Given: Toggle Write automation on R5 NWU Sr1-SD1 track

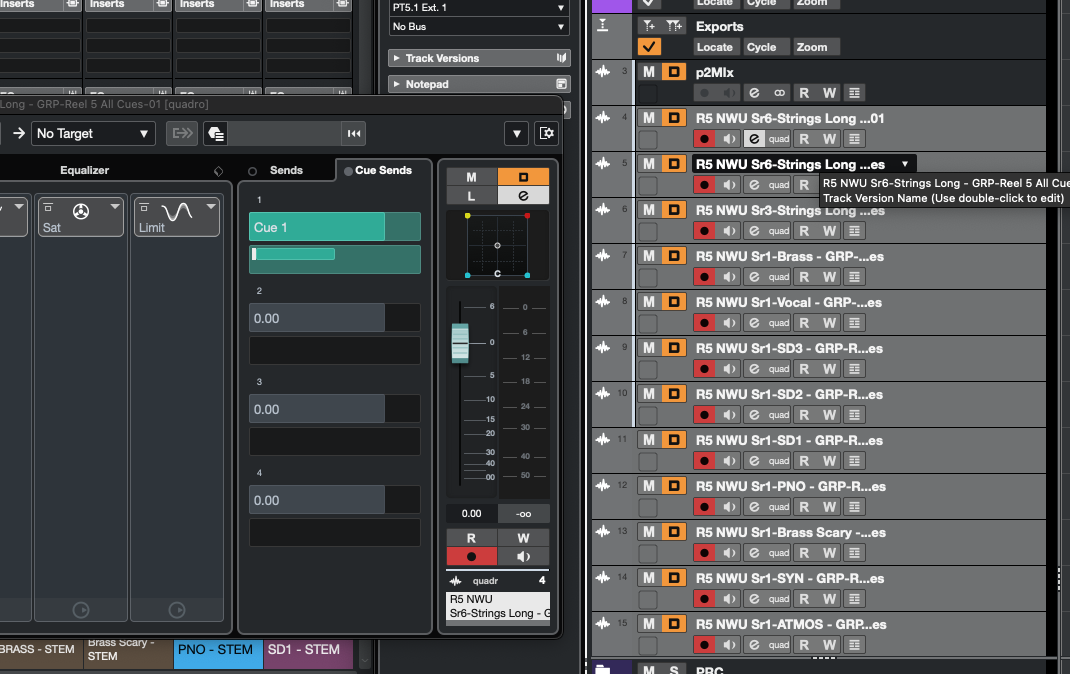Looking at the screenshot, I should click(829, 461).
